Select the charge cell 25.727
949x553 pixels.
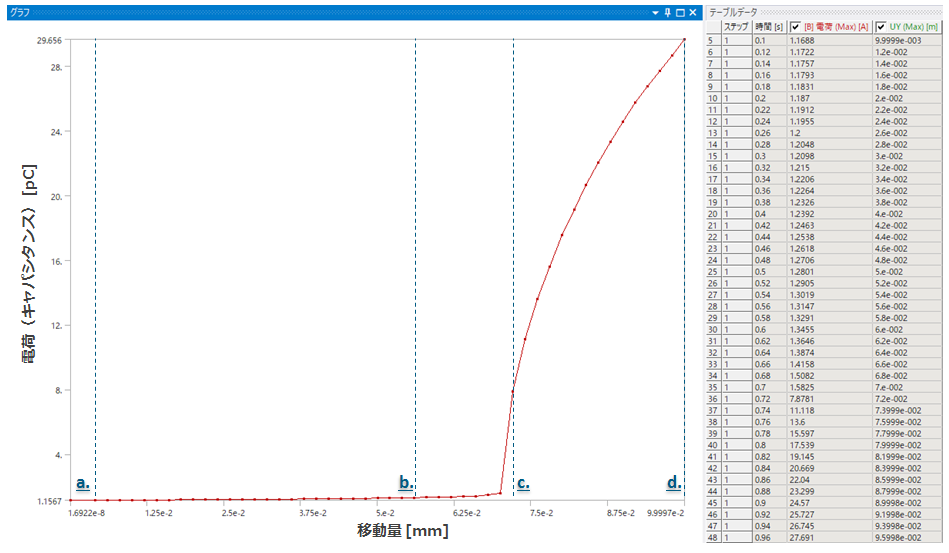[830, 515]
